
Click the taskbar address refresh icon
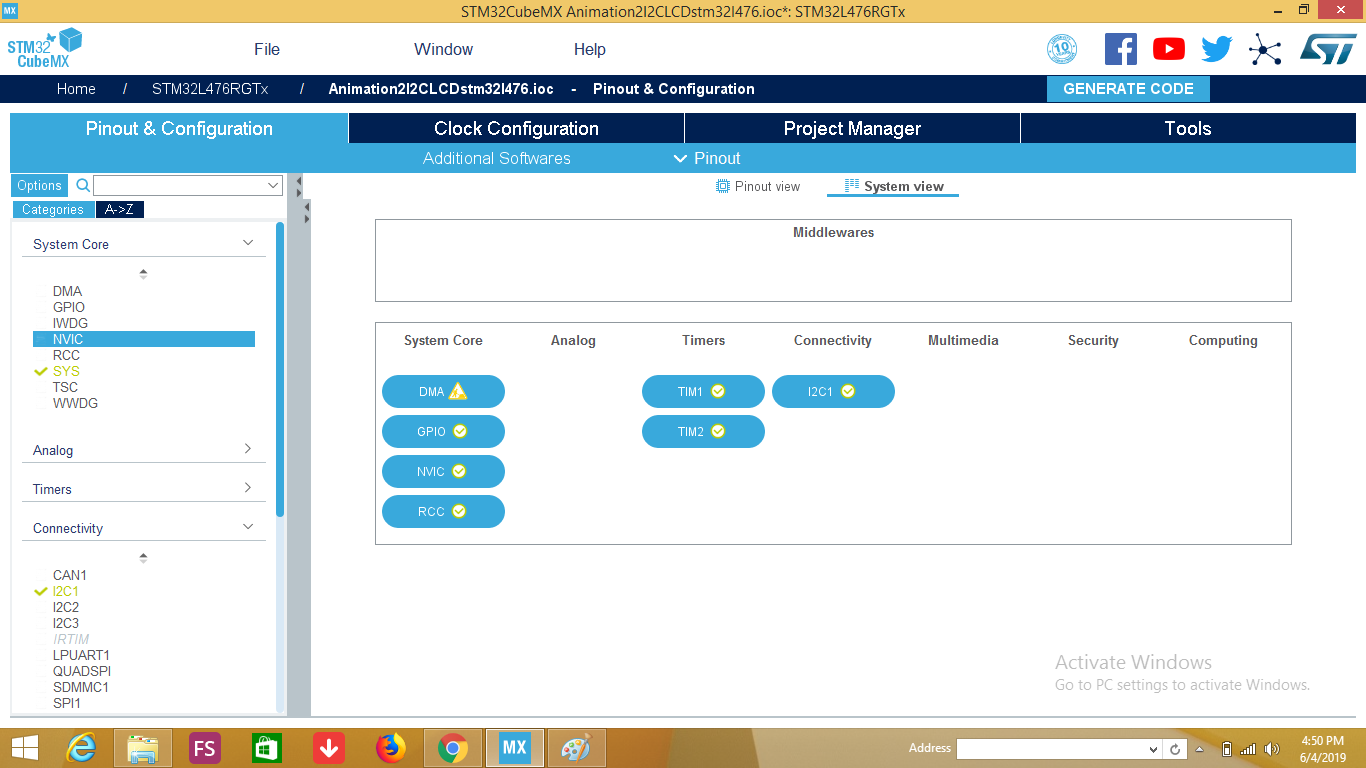1177,749
